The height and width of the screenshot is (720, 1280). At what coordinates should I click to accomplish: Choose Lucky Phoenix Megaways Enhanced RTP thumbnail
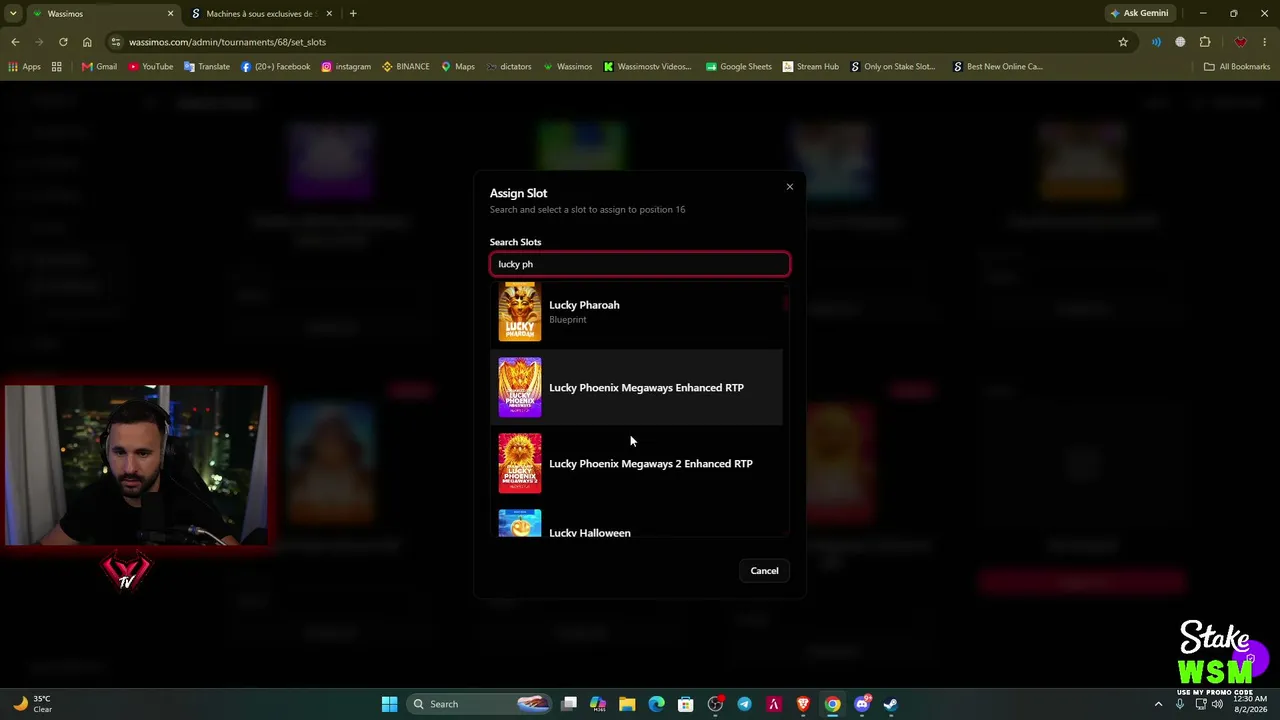point(520,388)
